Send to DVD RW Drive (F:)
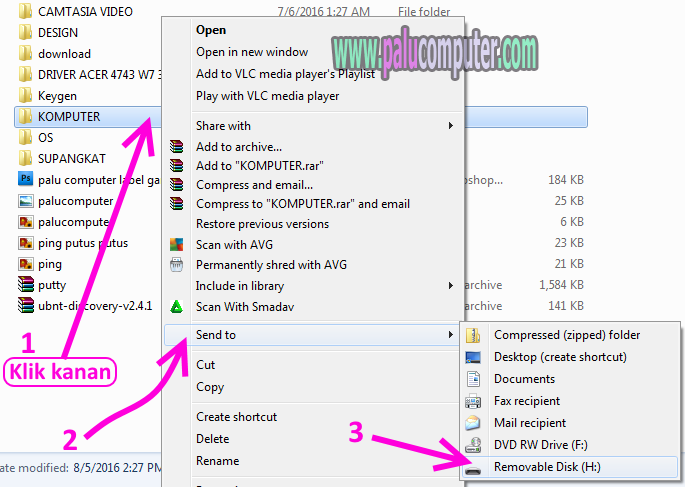Viewport: 685px width, 487px height. click(540, 445)
